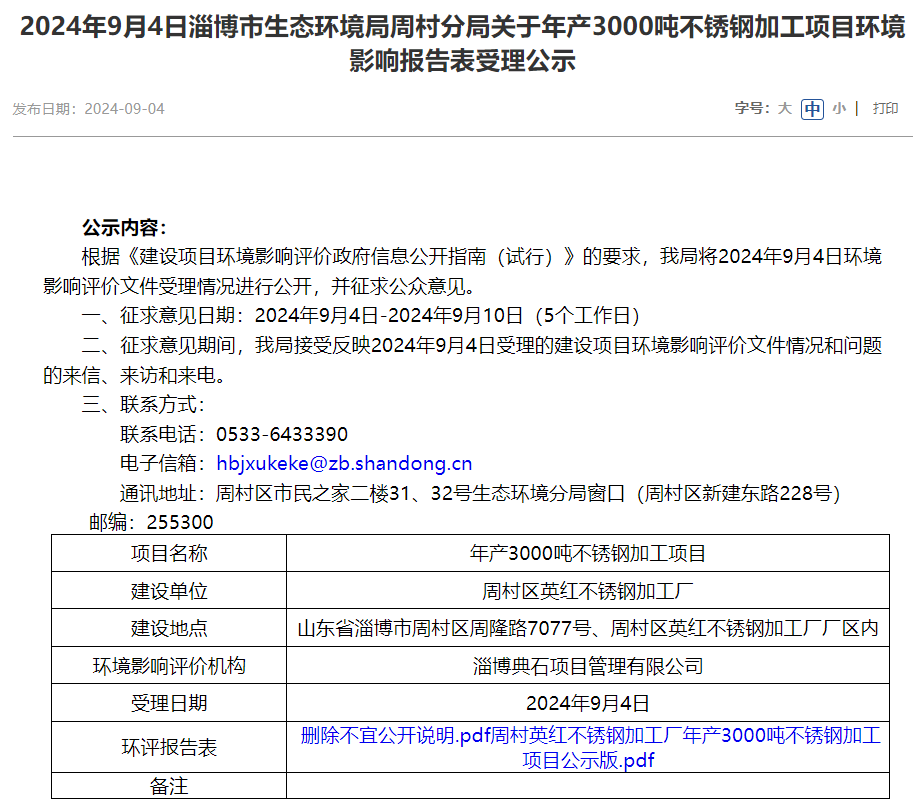Set font size to medium (中)
Image resolution: width=924 pixels, height=810 pixels.
coord(812,109)
